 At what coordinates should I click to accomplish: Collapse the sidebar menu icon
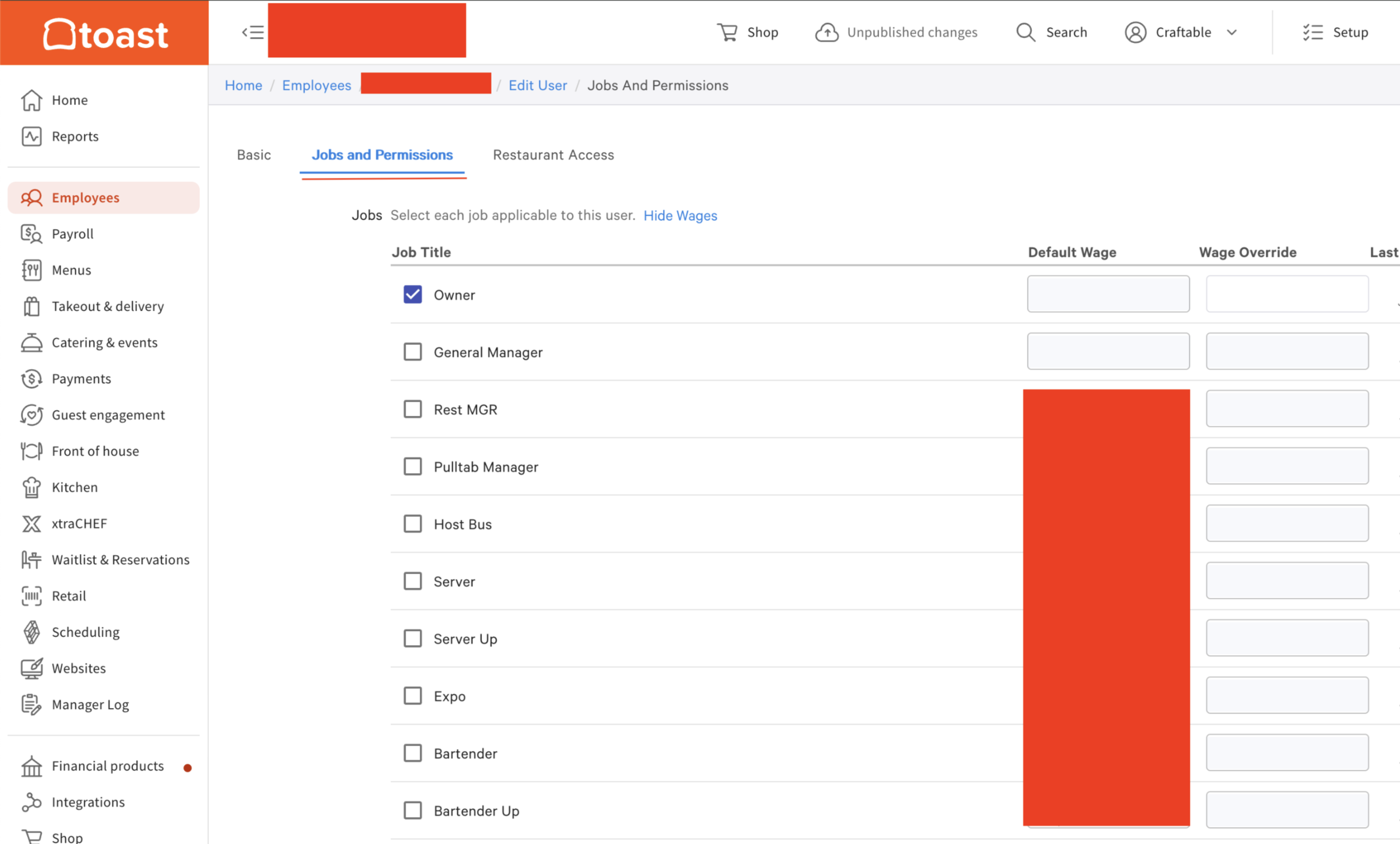253,33
